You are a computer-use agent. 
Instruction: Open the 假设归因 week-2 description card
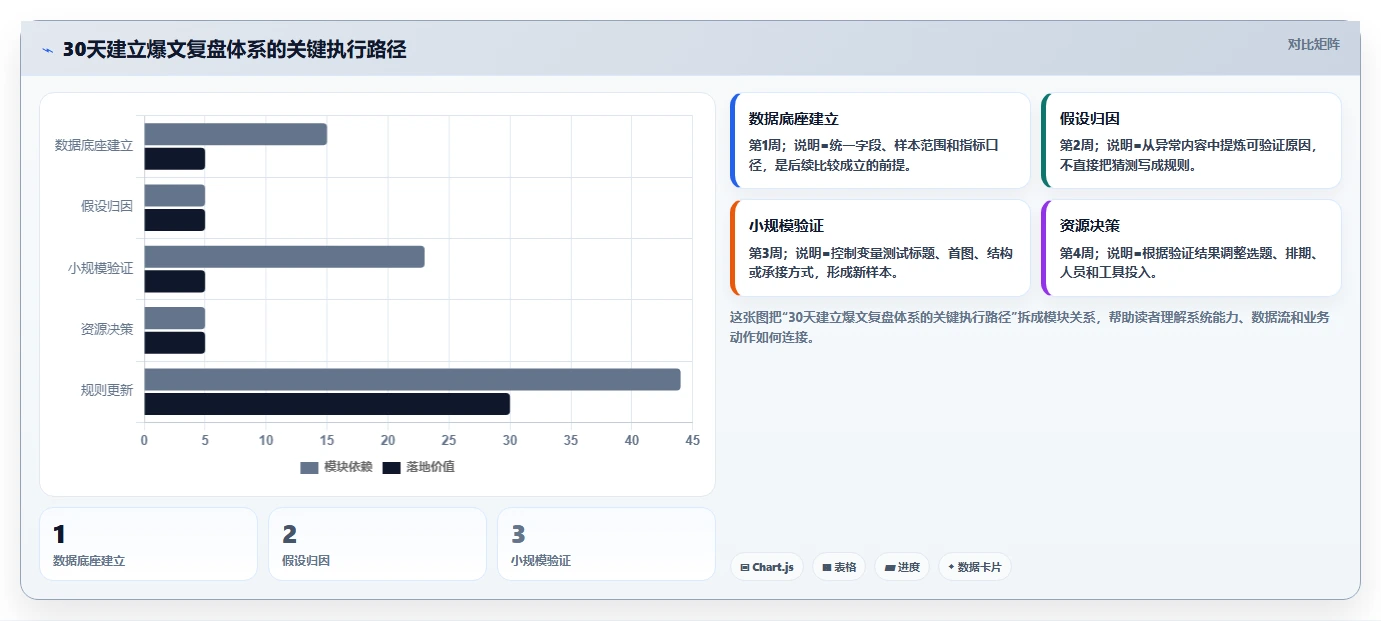pyautogui.click(x=1191, y=141)
